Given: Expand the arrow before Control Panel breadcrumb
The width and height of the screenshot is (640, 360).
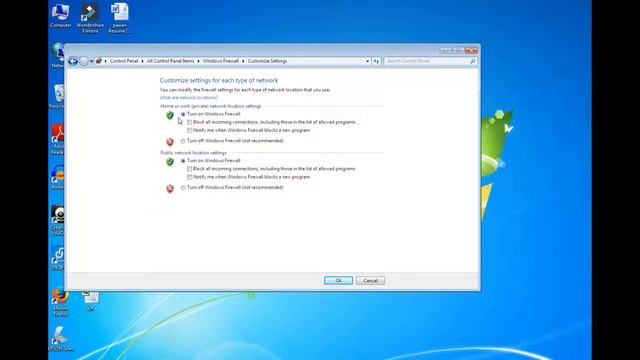Looking at the screenshot, I should coord(105,61).
